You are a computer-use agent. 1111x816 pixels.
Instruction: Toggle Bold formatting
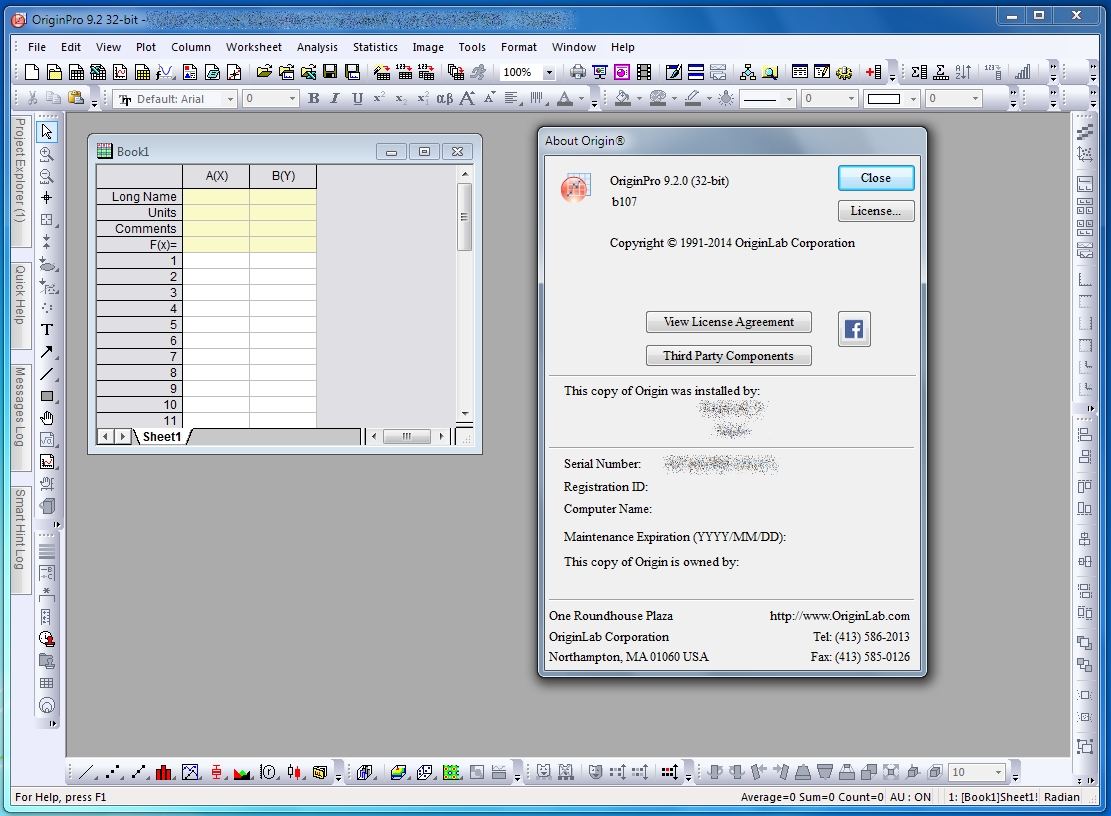point(313,98)
